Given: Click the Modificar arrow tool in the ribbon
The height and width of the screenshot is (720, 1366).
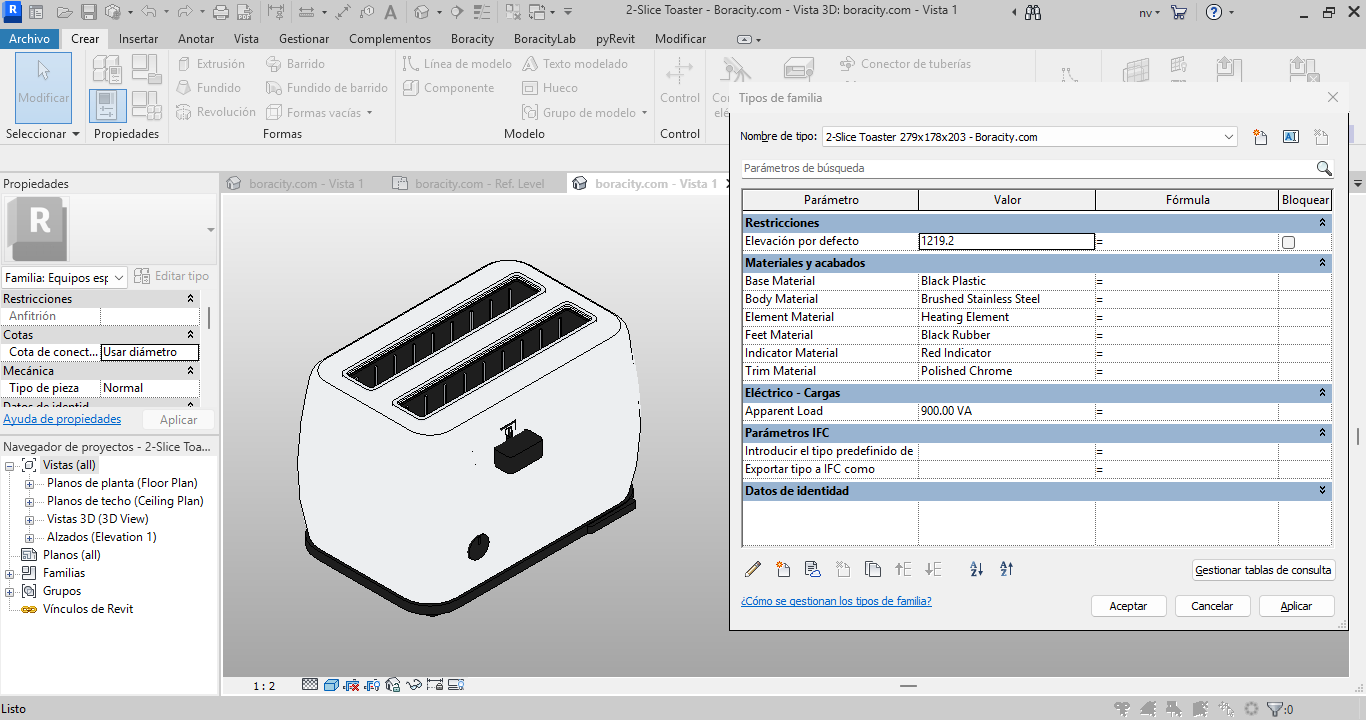Looking at the screenshot, I should tap(44, 86).
